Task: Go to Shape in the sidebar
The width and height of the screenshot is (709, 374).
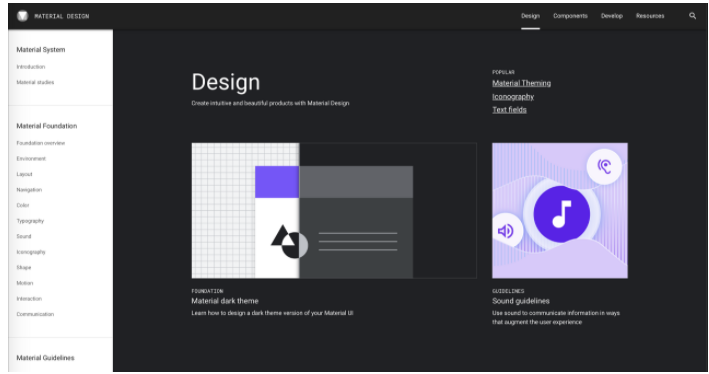Action: point(24,268)
